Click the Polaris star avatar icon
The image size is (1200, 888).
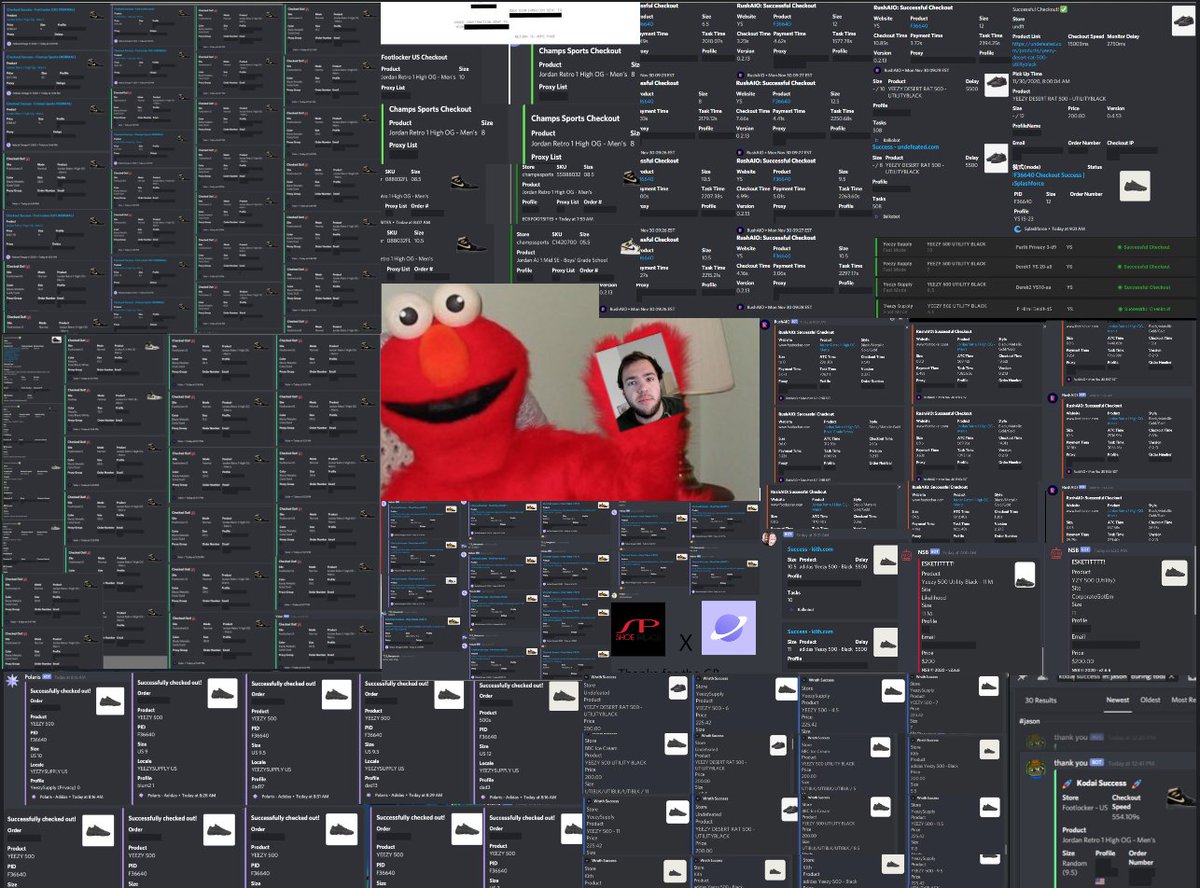[12, 679]
